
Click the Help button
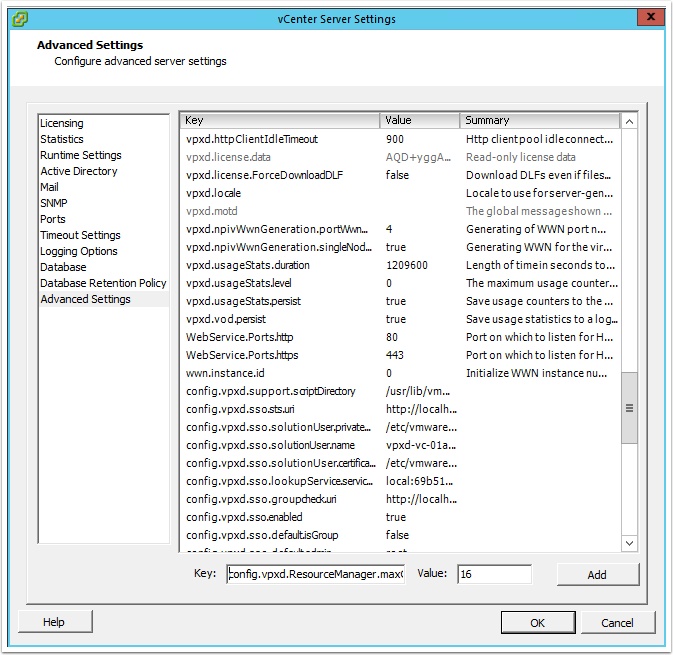click(x=55, y=622)
